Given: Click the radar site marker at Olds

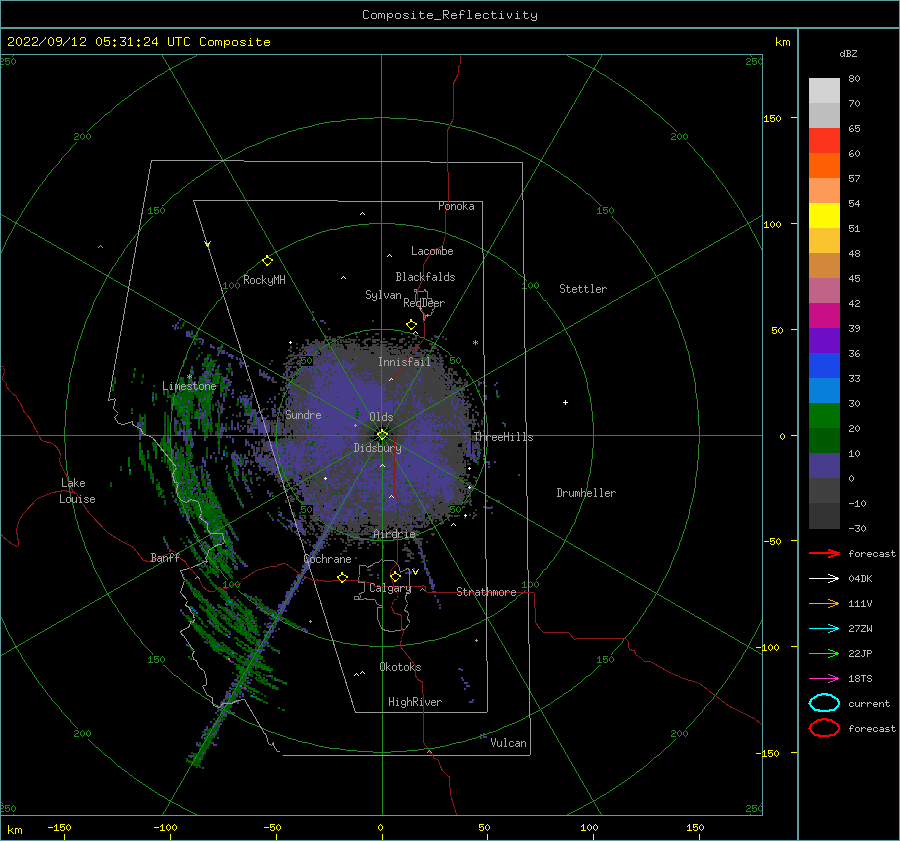Looking at the screenshot, I should click(382, 435).
